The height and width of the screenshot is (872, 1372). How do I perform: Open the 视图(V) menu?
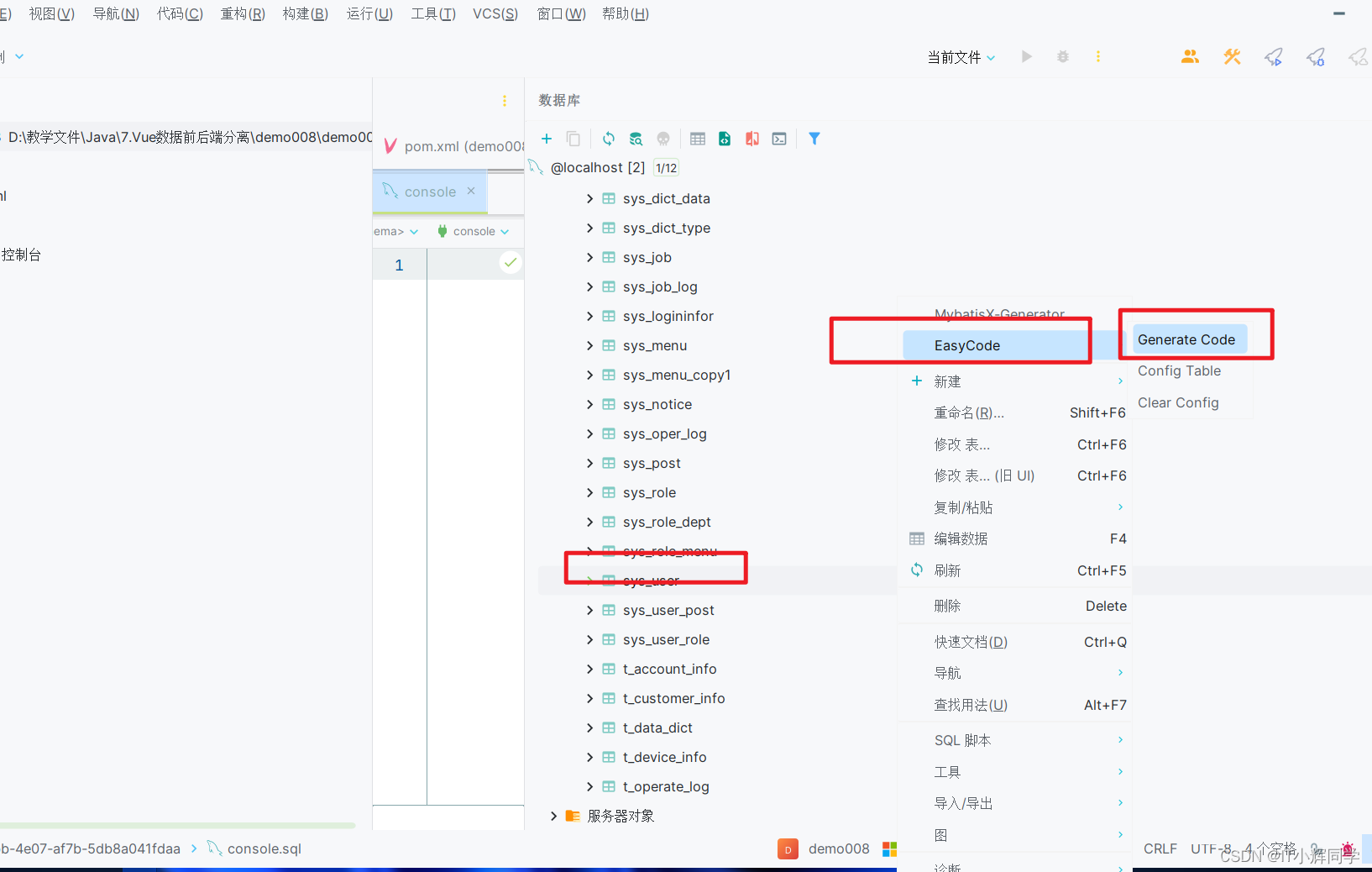[52, 13]
